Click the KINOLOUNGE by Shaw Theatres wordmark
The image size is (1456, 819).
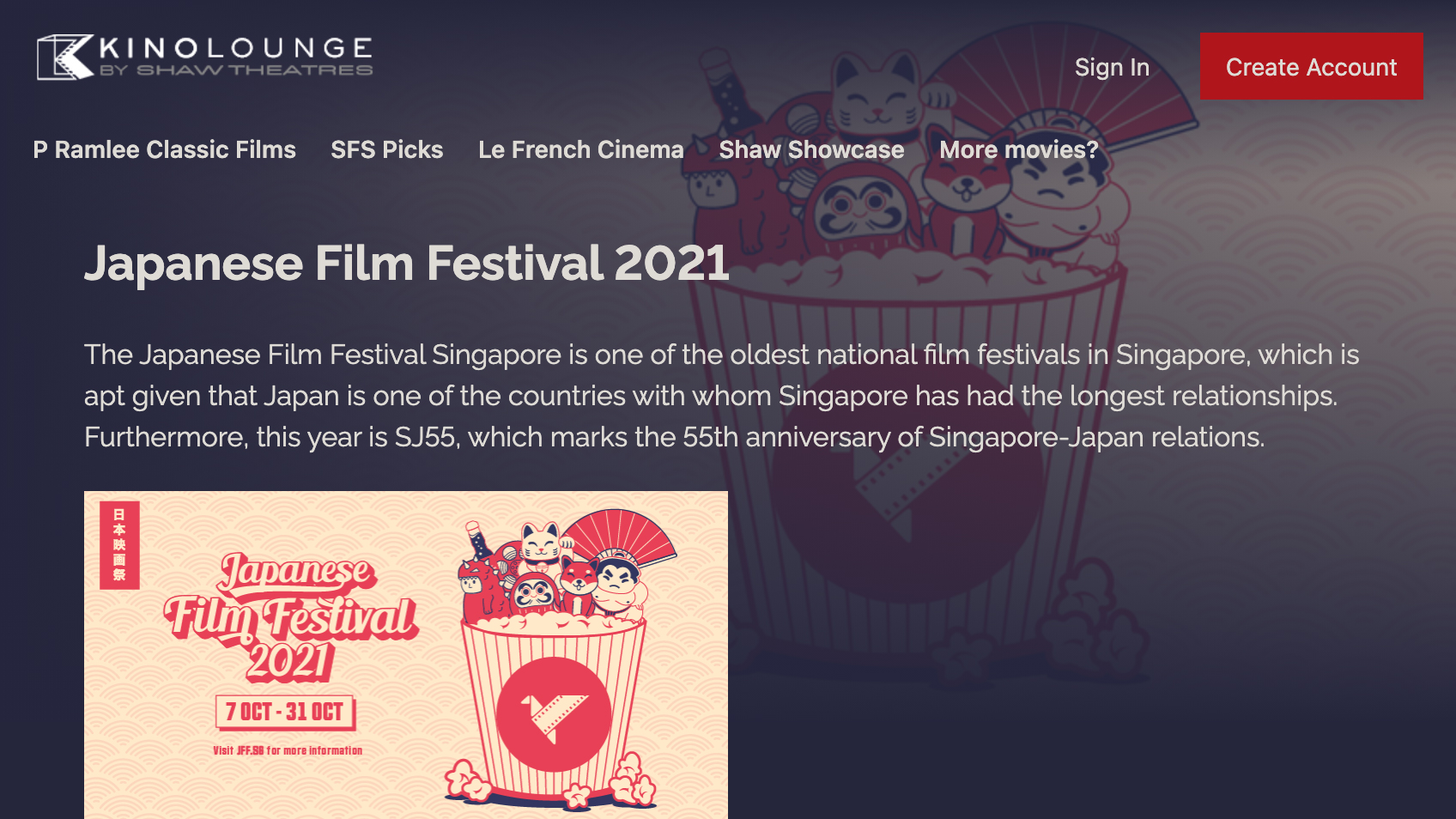(236, 56)
